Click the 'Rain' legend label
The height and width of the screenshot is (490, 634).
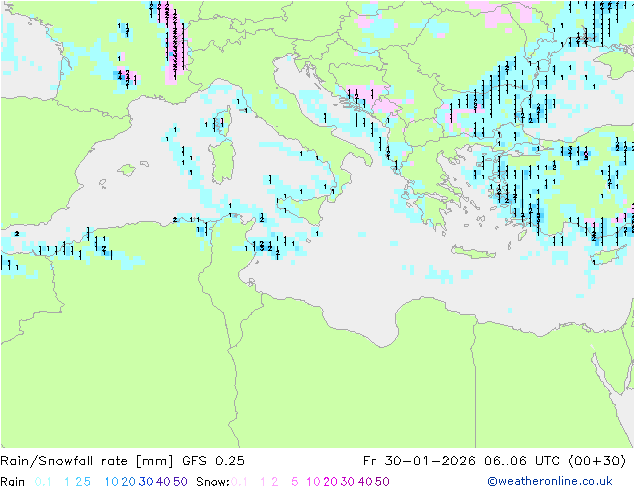point(13,482)
